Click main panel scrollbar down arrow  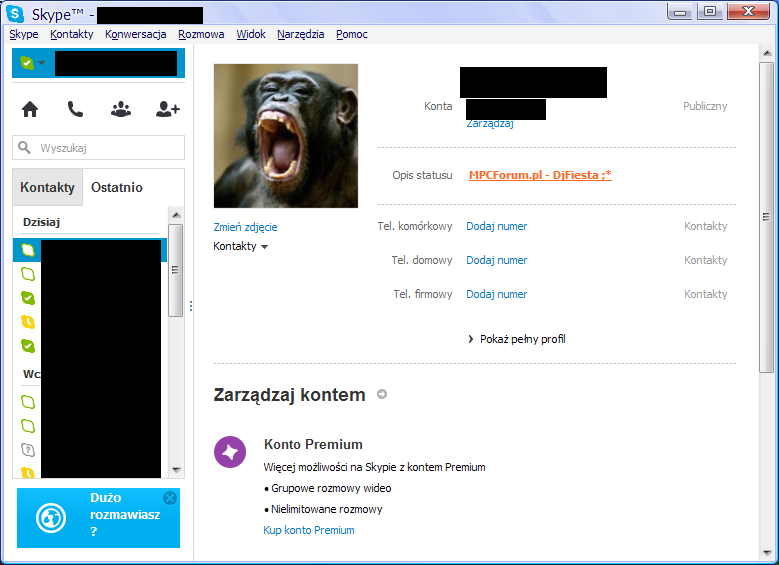pos(767,553)
